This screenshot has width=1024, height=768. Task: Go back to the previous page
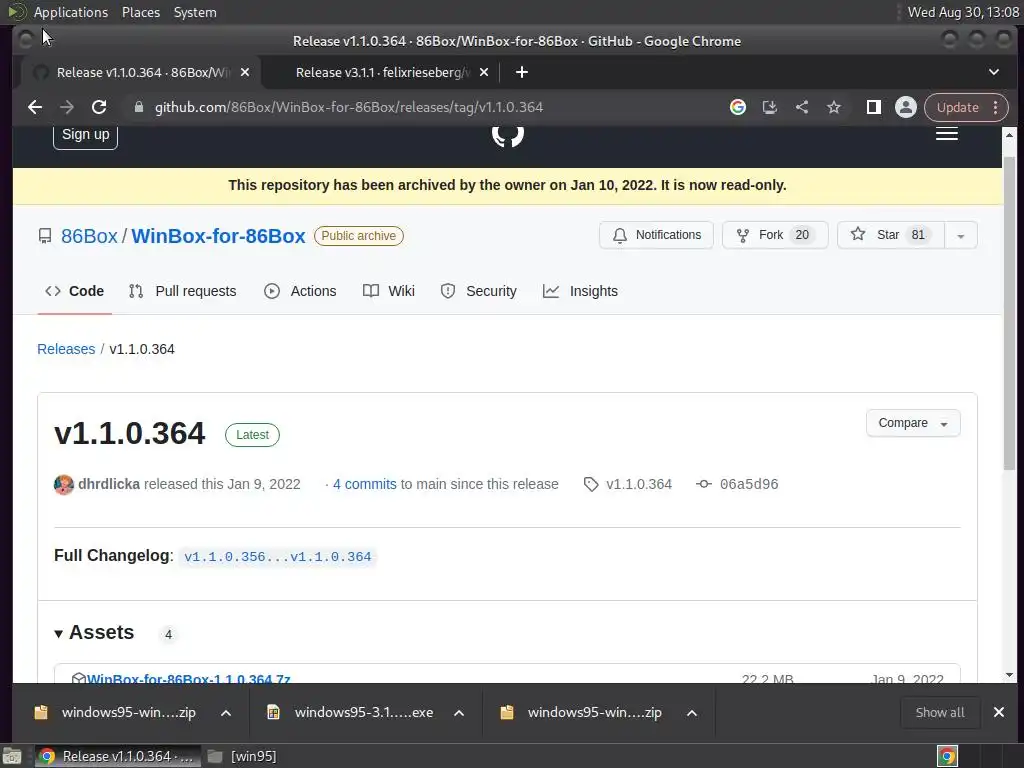click(35, 107)
